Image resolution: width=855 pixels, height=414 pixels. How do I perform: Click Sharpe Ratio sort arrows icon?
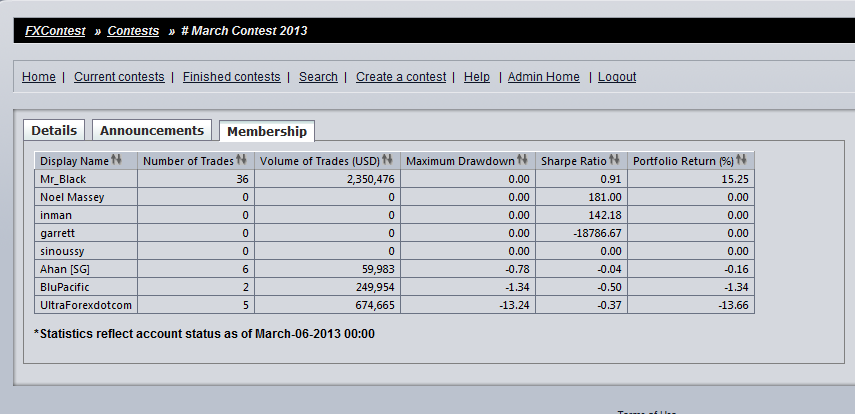(x=615, y=160)
